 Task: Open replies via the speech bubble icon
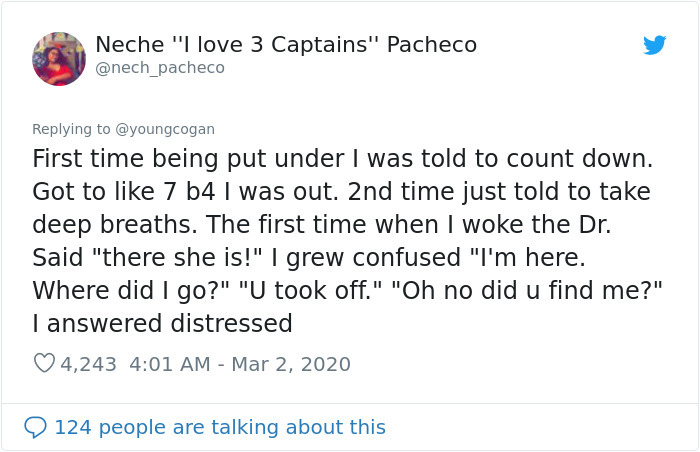[x=34, y=427]
